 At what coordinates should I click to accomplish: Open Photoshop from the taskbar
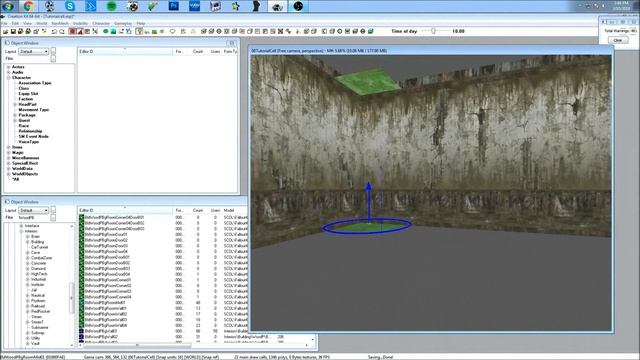(173, 6)
